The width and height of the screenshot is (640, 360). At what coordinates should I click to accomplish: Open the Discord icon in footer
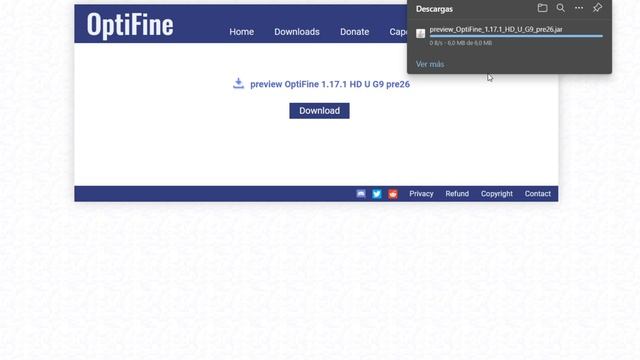361,194
